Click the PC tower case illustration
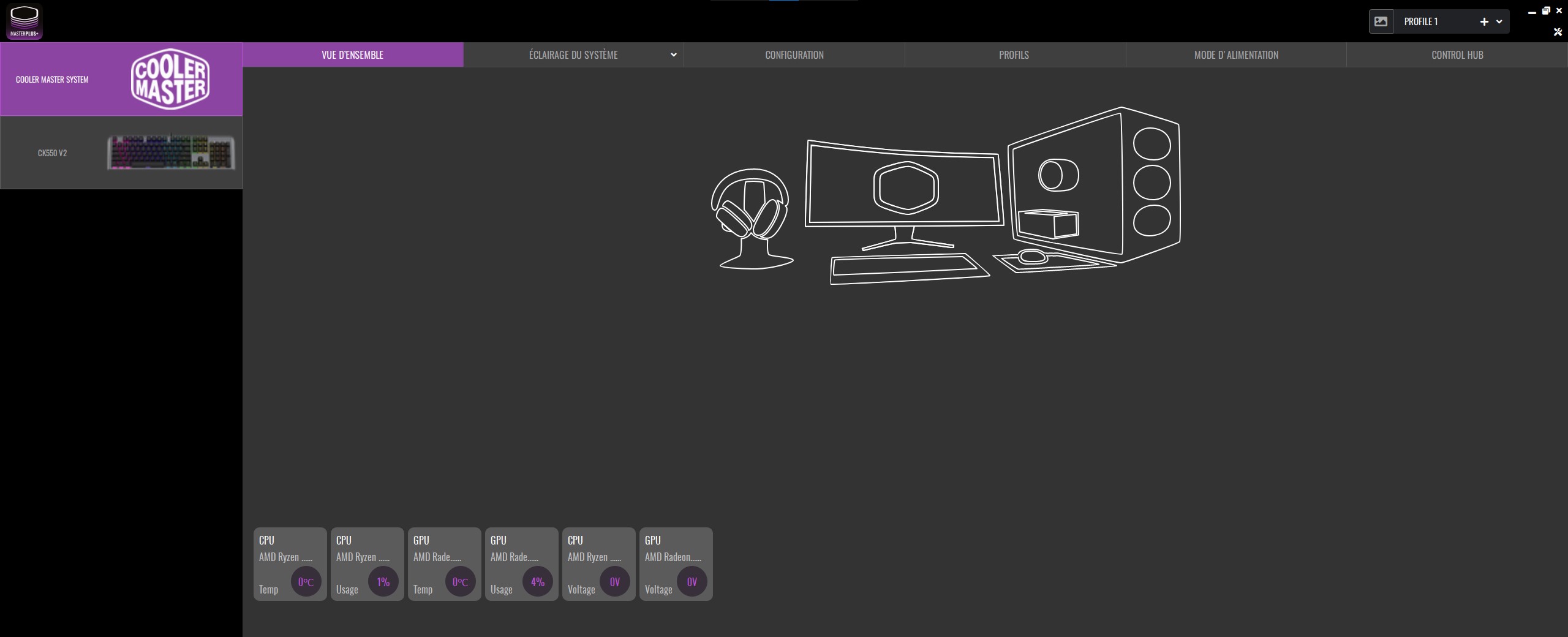The image size is (1568, 637). (x=1094, y=184)
